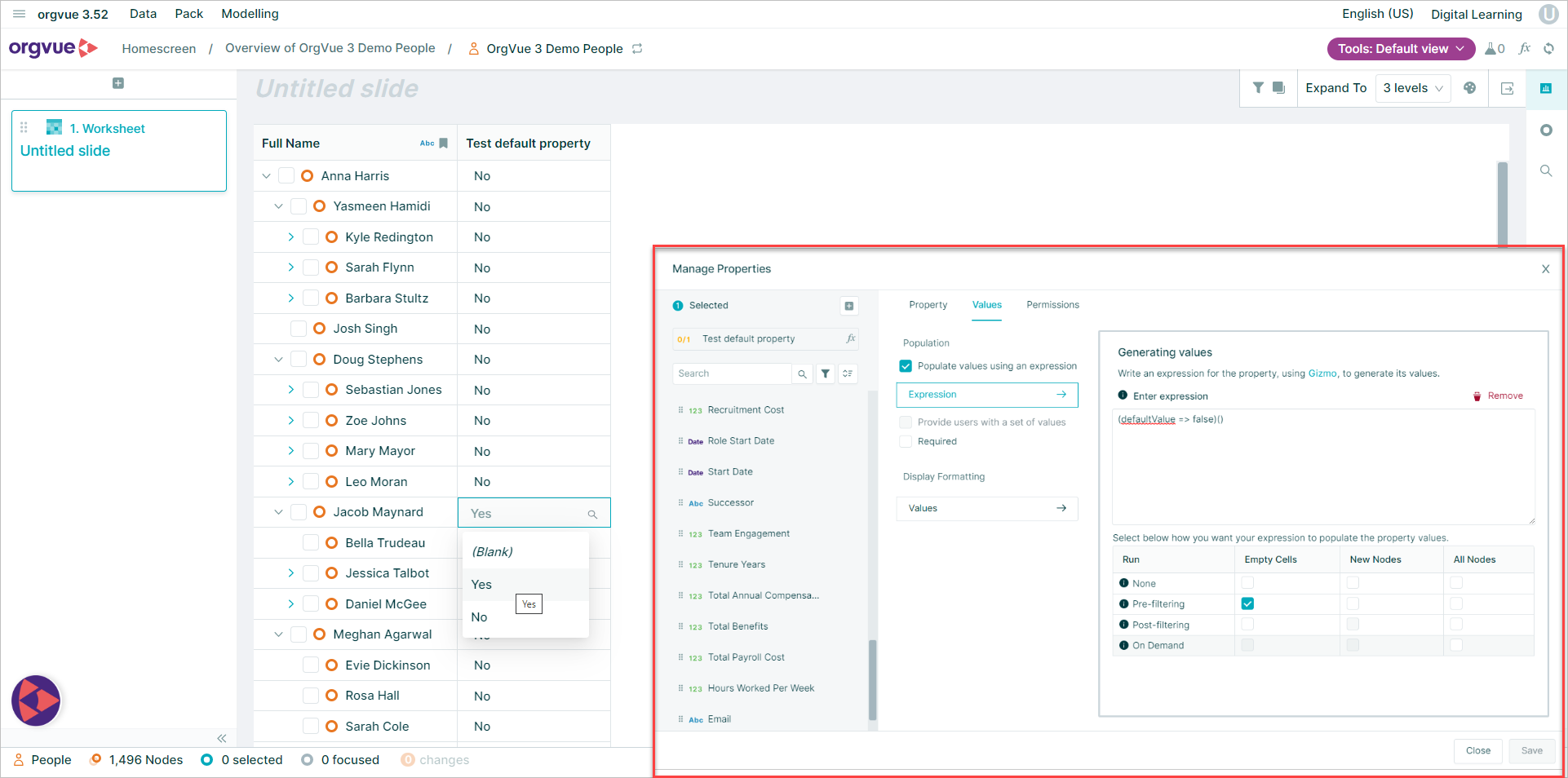This screenshot has height=778, width=1568.
Task: Toggle the Required checkbox
Action: click(x=906, y=441)
